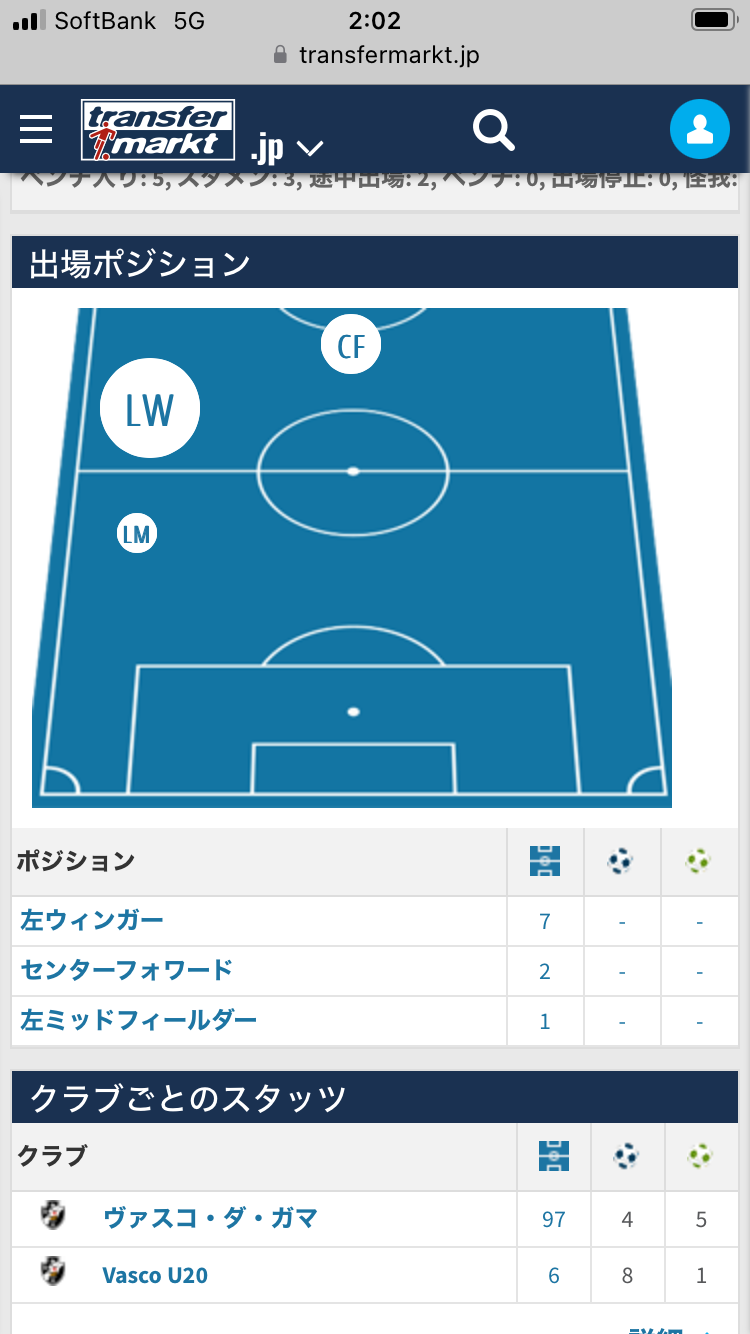This screenshot has height=1334, width=750.
Task: Open the 7 appearances count for left winger
Action: click(x=545, y=921)
